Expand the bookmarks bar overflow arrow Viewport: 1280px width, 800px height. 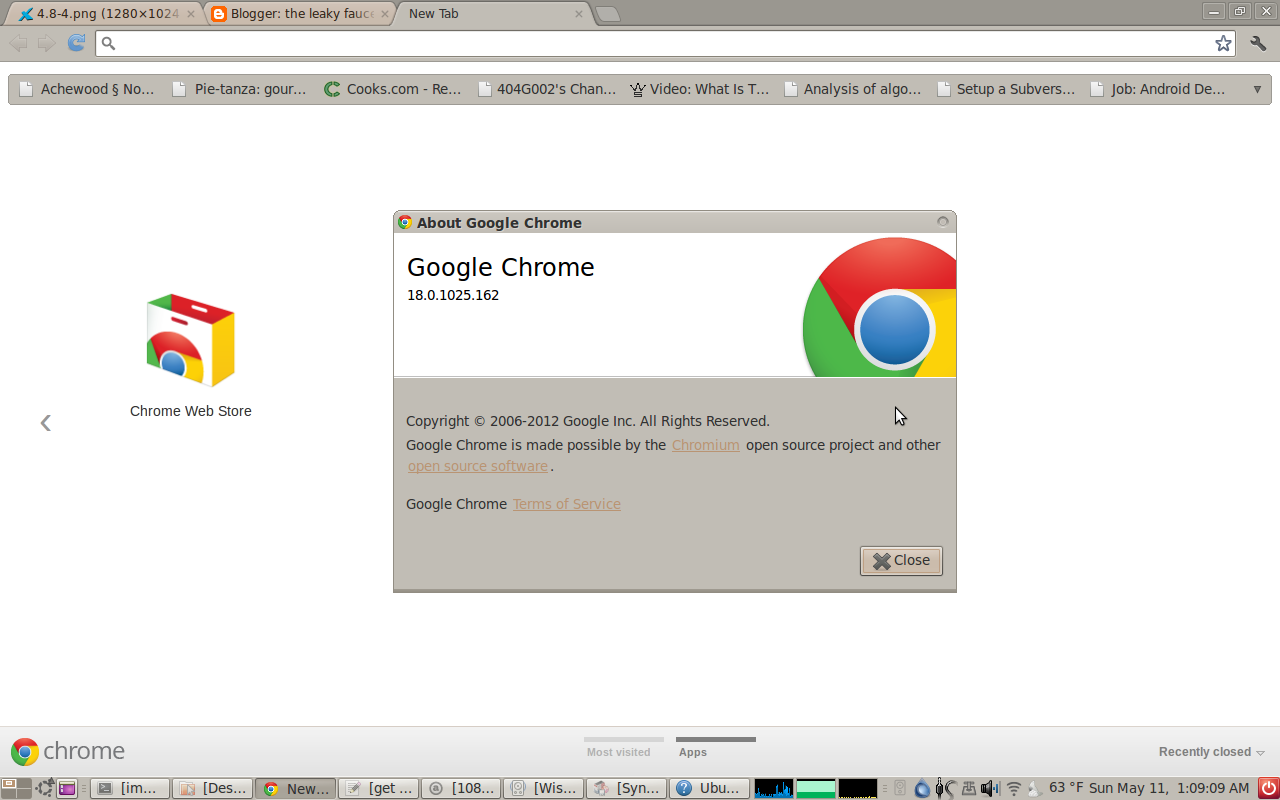click(x=1257, y=89)
